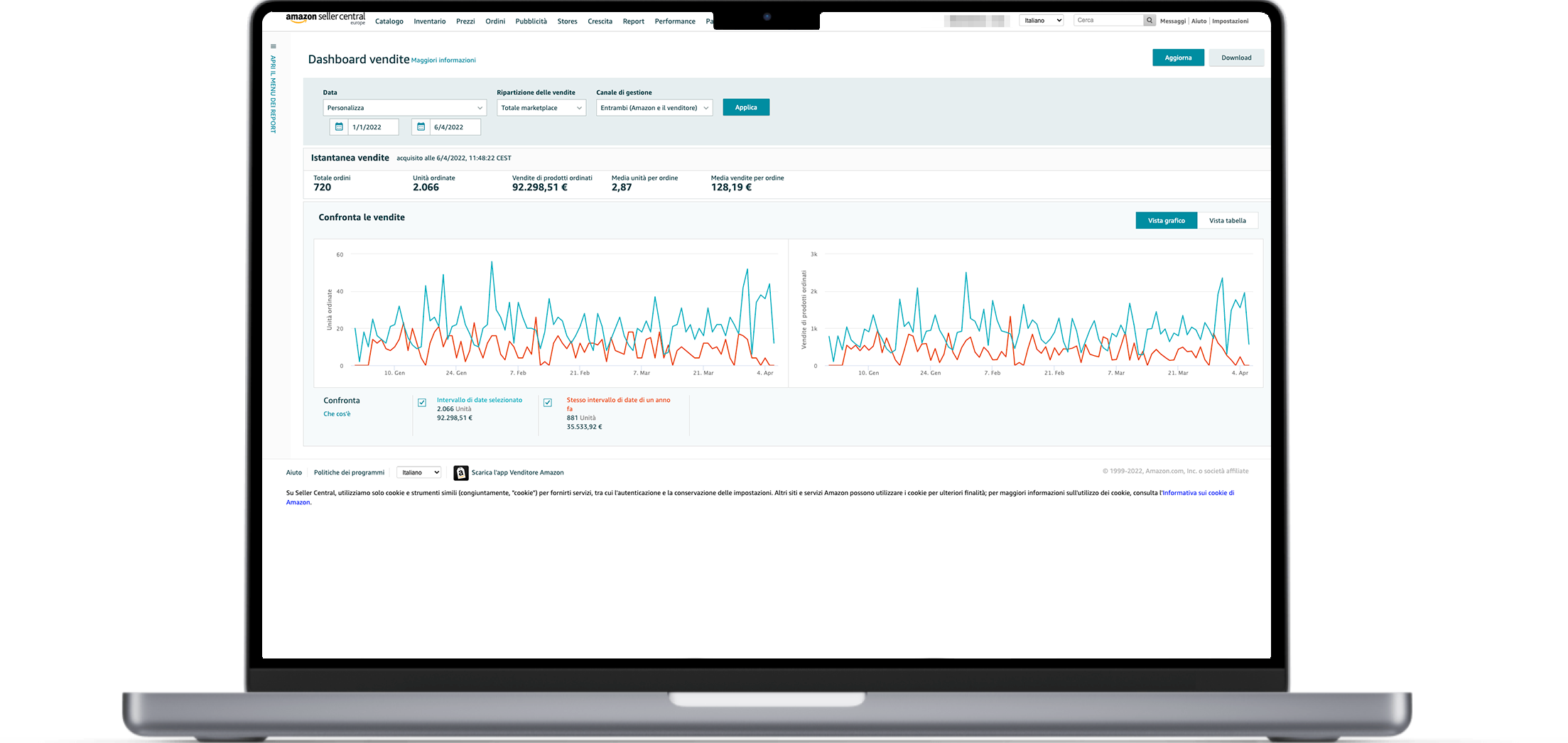The height and width of the screenshot is (743, 1568).
Task: Click the Aggiorna button
Action: click(x=1178, y=58)
